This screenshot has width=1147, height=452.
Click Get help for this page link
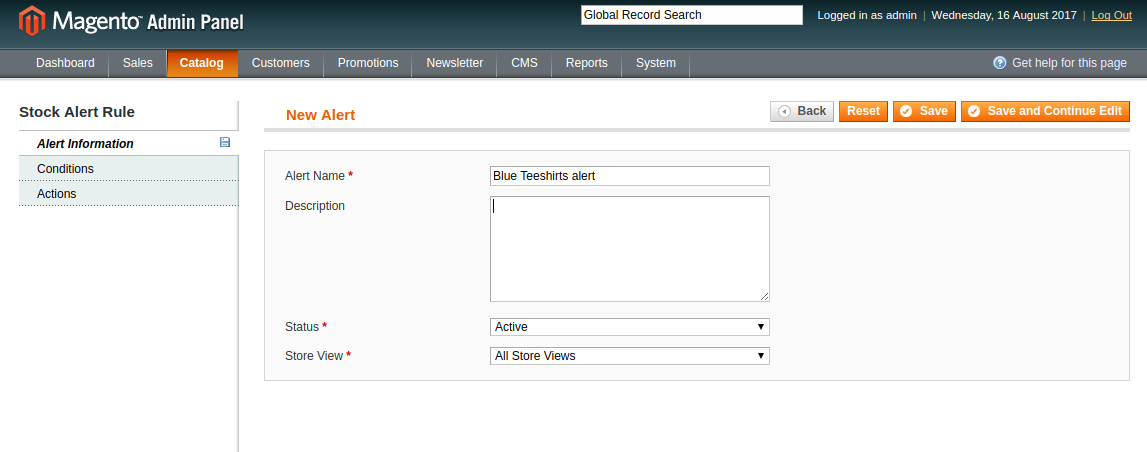pos(1069,63)
